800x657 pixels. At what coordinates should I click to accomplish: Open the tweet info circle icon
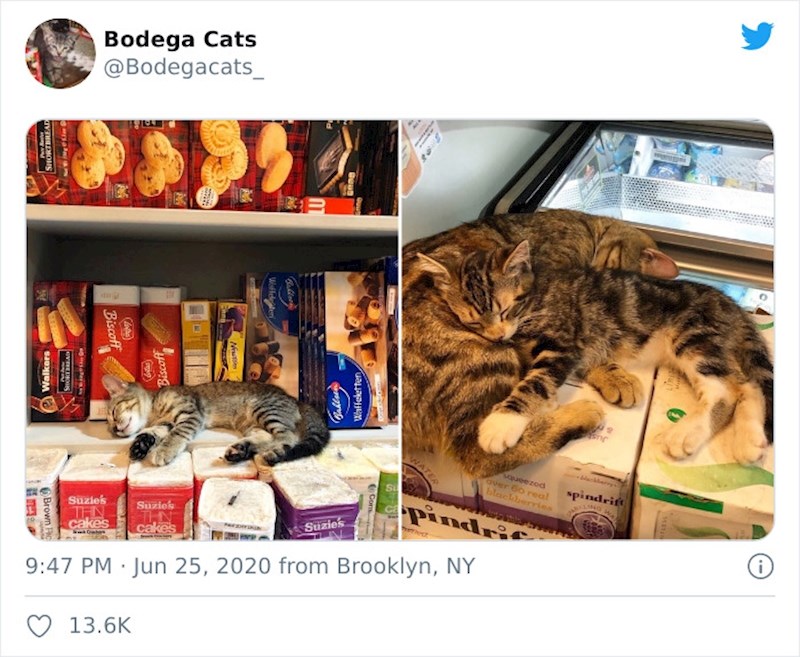[760, 566]
